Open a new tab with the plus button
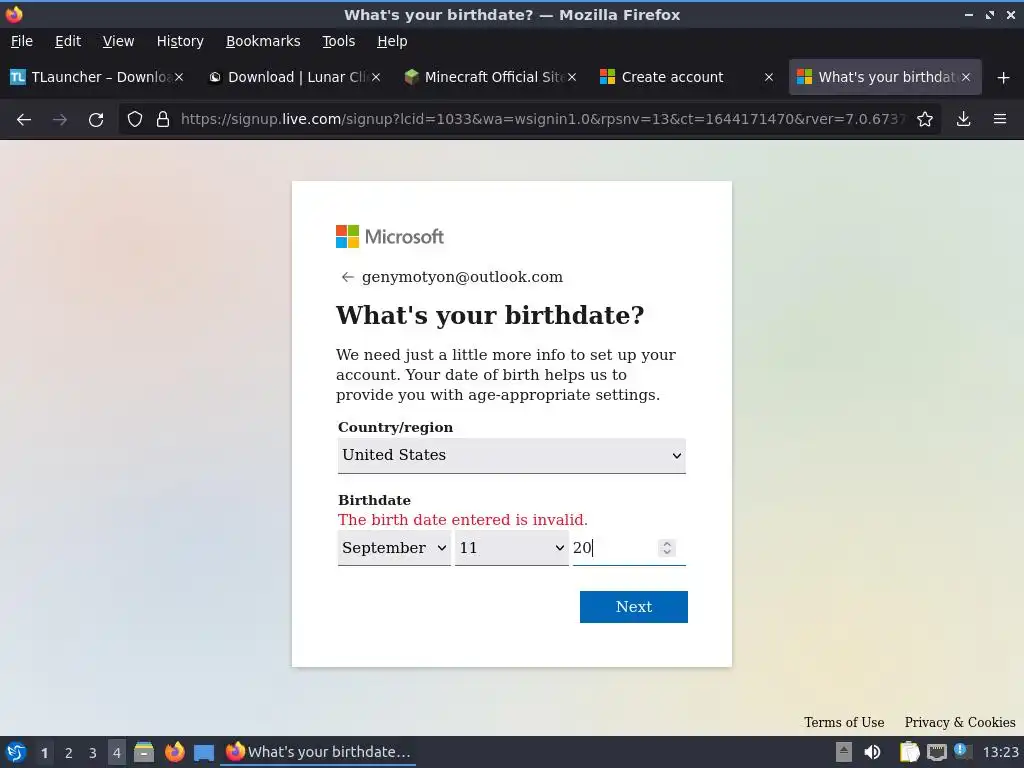Screen dimensions: 1024x768 tap(1004, 78)
